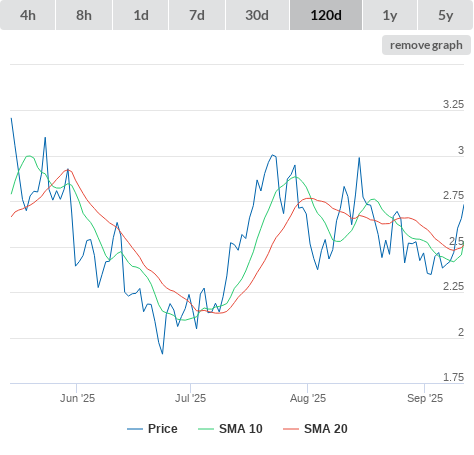Click the Jun '25 axis tick label

point(77,398)
